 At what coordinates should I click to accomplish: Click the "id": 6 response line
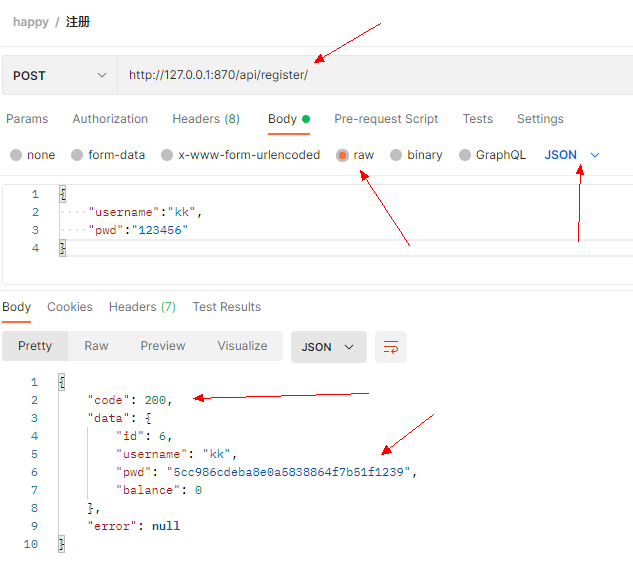[x=144, y=436]
